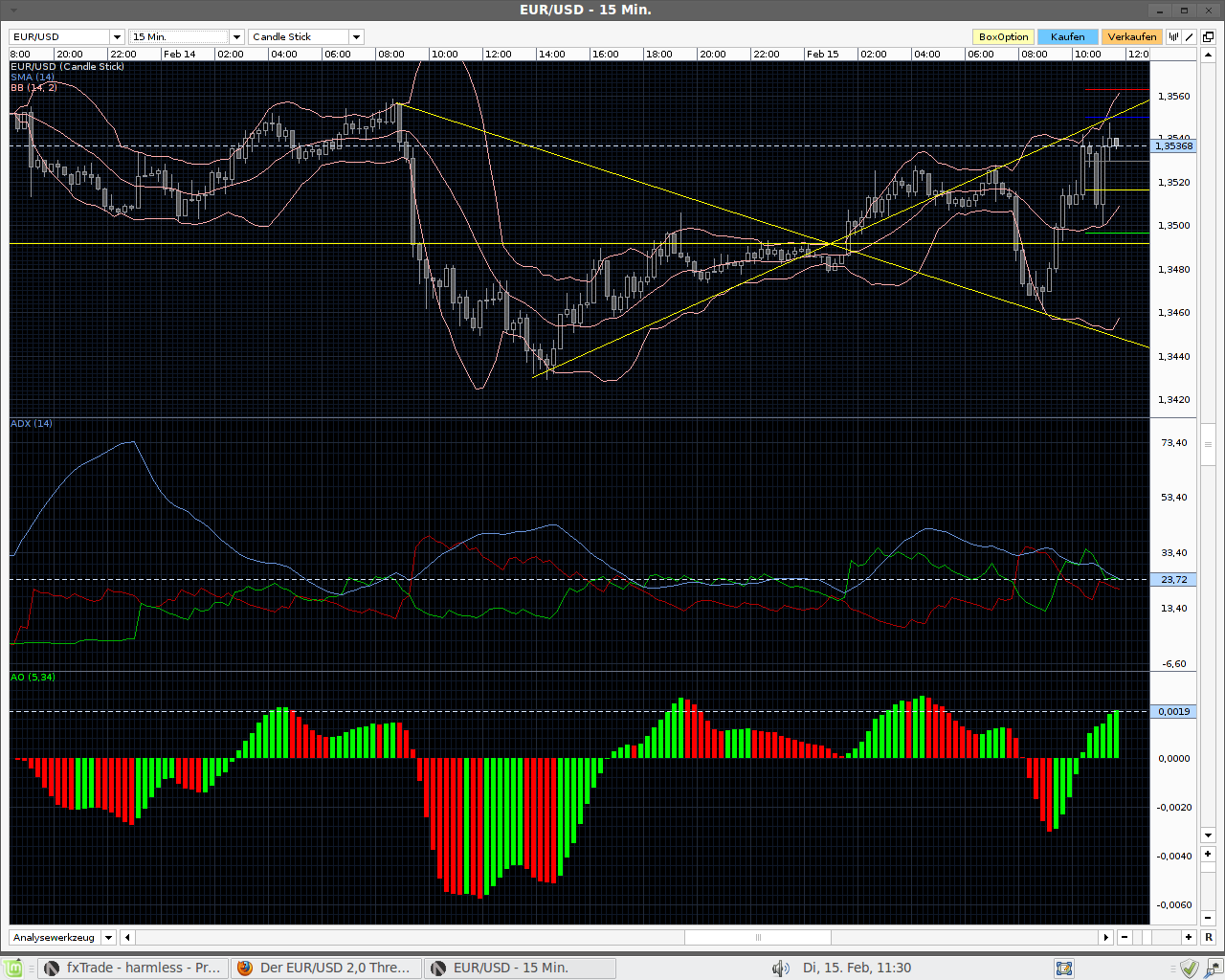Image resolution: width=1225 pixels, height=980 pixels.
Task: Click the screenshot tool tray icon
Action: coord(1063,968)
